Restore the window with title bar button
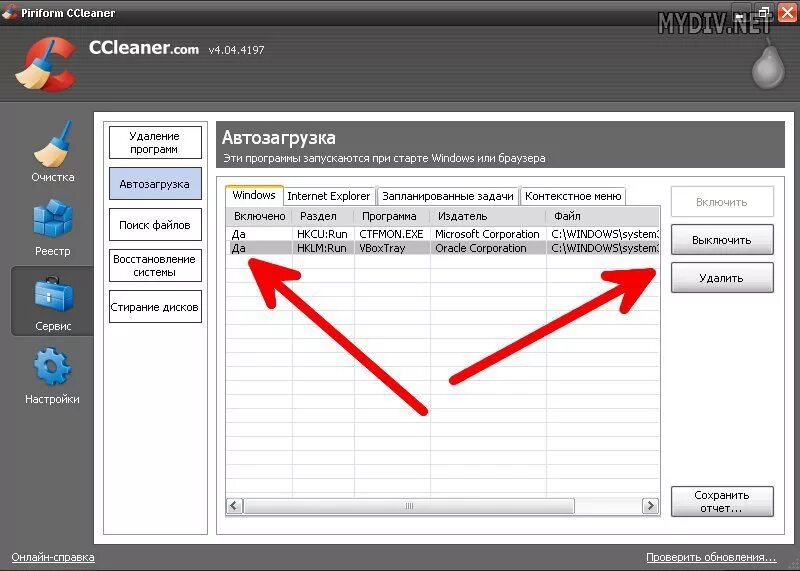 pyautogui.click(x=763, y=12)
